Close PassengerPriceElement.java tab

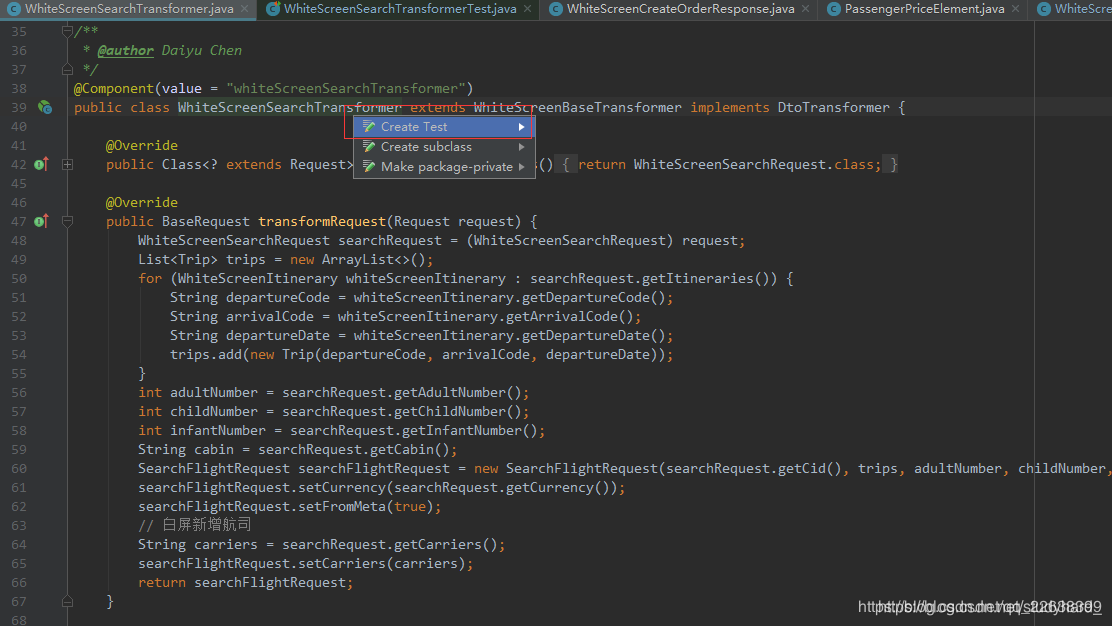(x=1015, y=9)
